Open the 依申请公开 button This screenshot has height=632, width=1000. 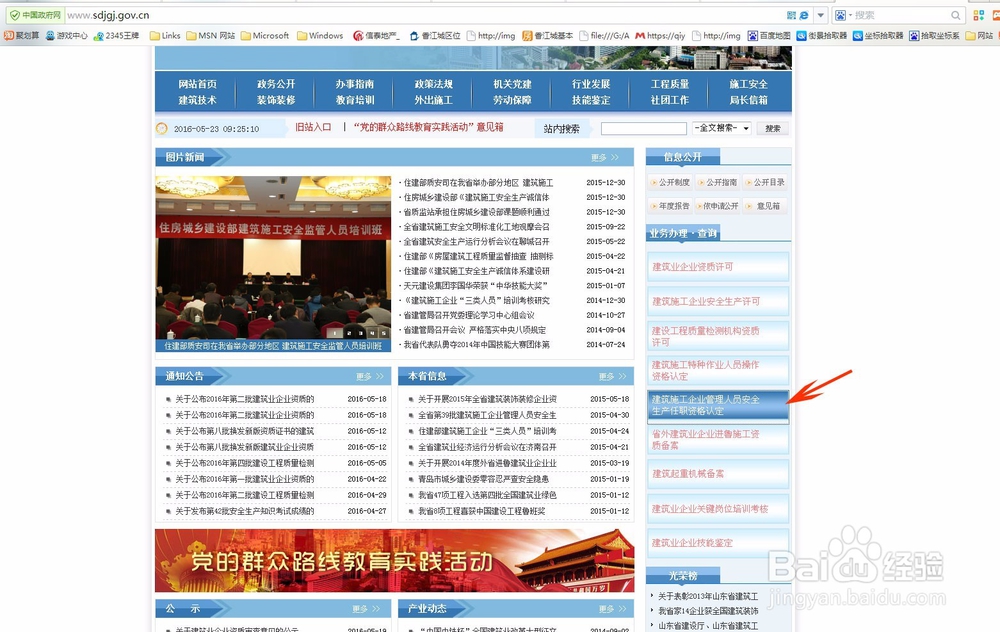coord(717,206)
